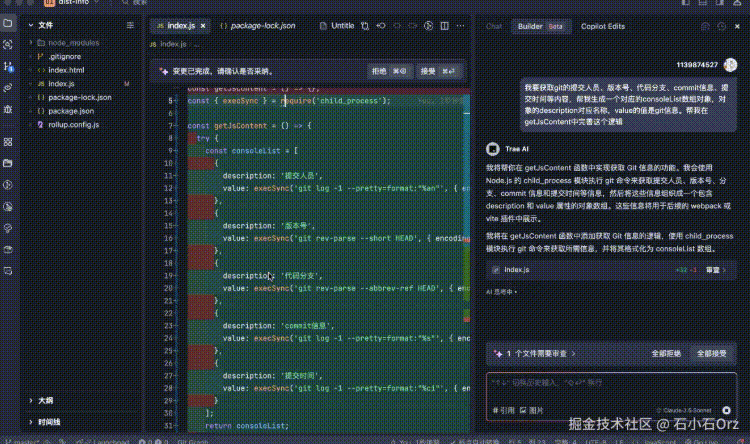
Task: Open the Extensions view (grid icon) in activity bar
Action: 8,142
